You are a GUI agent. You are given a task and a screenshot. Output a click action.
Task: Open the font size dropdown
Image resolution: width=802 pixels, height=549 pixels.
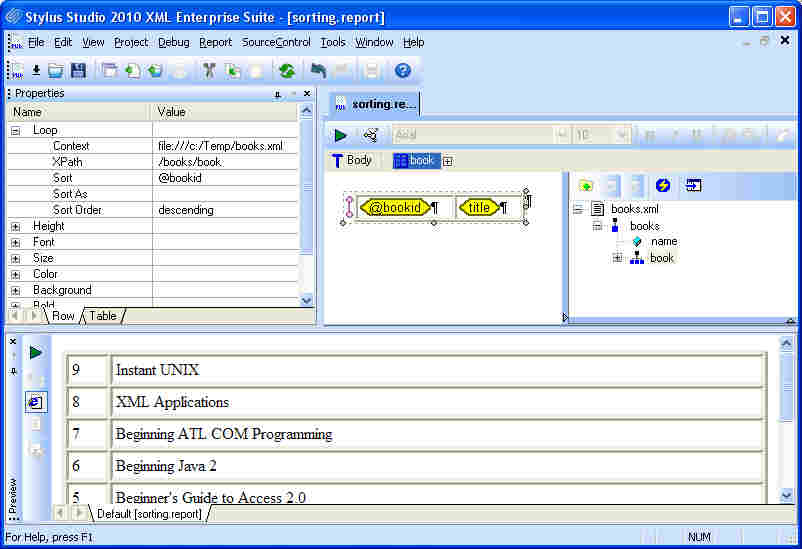click(621, 135)
